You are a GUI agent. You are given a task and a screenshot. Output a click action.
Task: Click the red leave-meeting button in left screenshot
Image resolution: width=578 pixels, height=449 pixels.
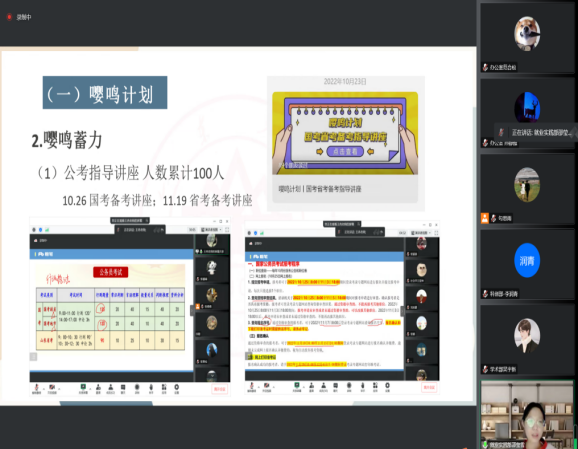(220, 389)
